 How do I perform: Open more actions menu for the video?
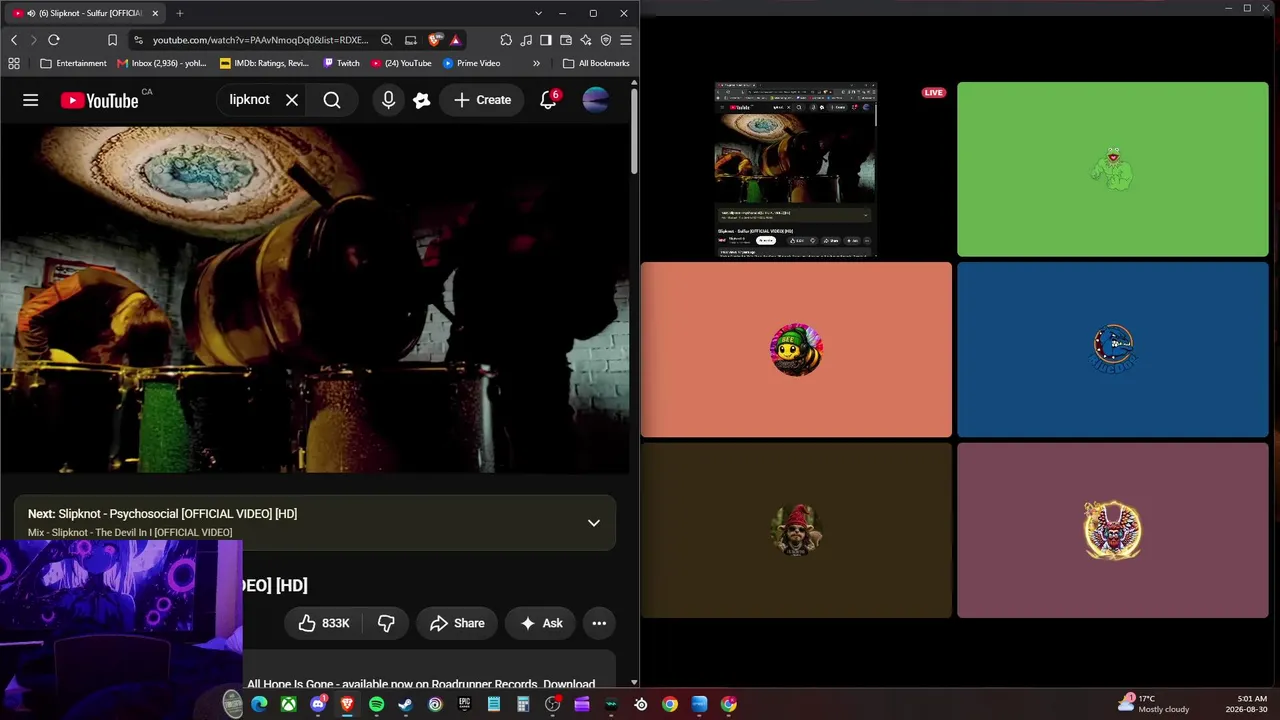pyautogui.click(x=599, y=623)
